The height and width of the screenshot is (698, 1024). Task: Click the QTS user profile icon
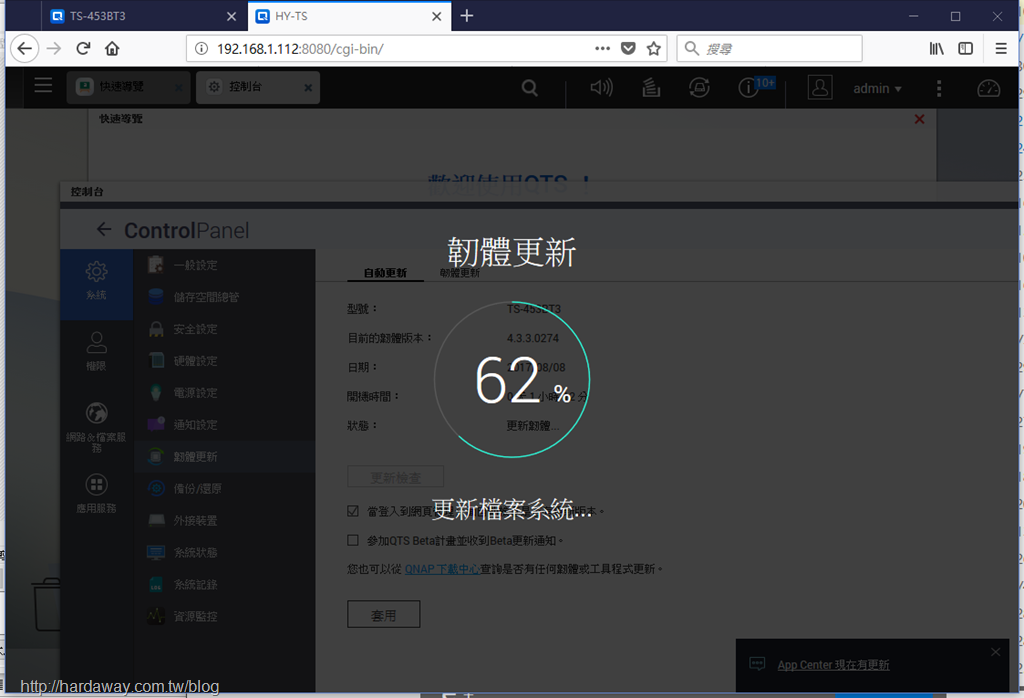[x=820, y=87]
